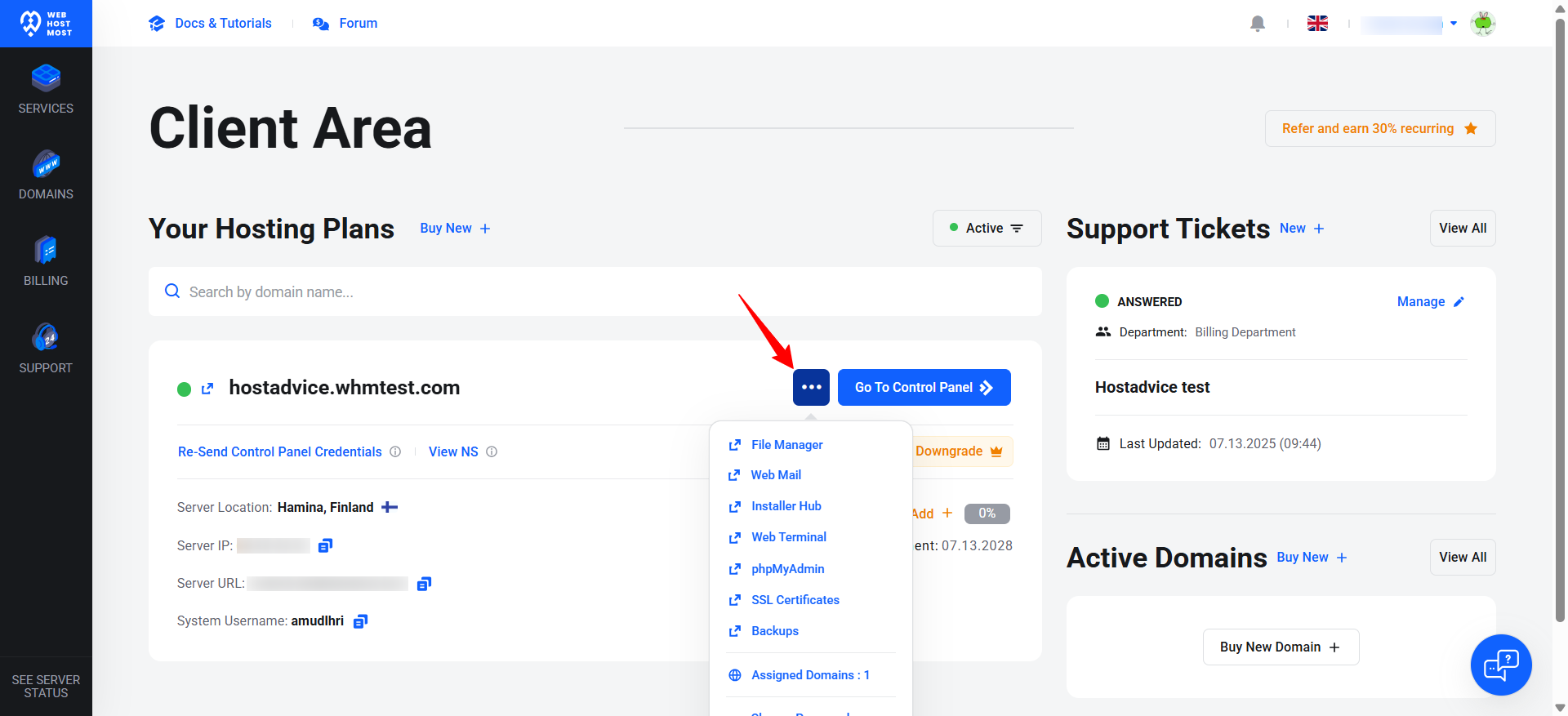Open the Domains sidebar section
1568x716 pixels.
(46, 175)
